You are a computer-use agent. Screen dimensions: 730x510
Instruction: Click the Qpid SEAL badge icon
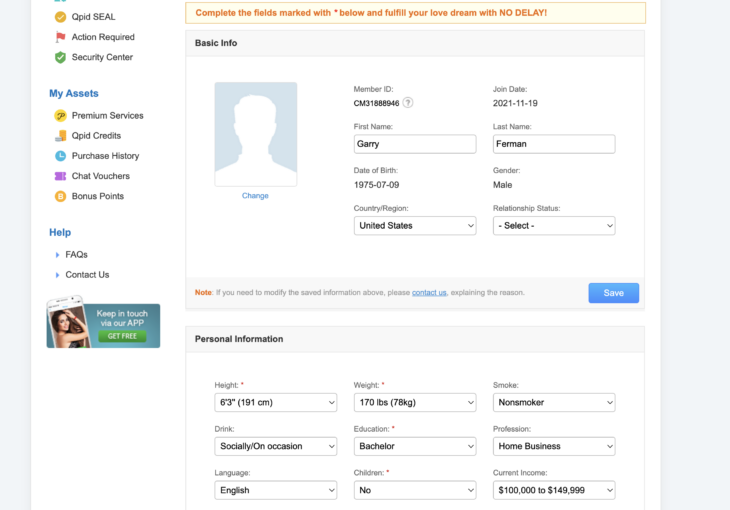[x=61, y=17]
